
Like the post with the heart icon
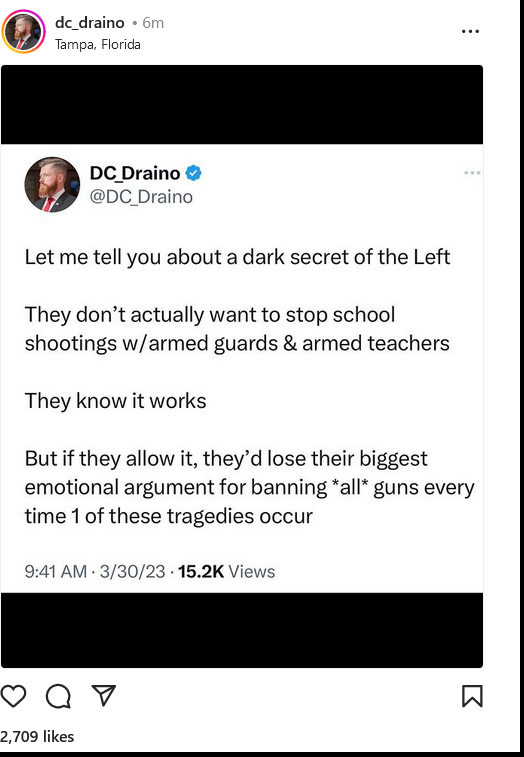point(13,696)
